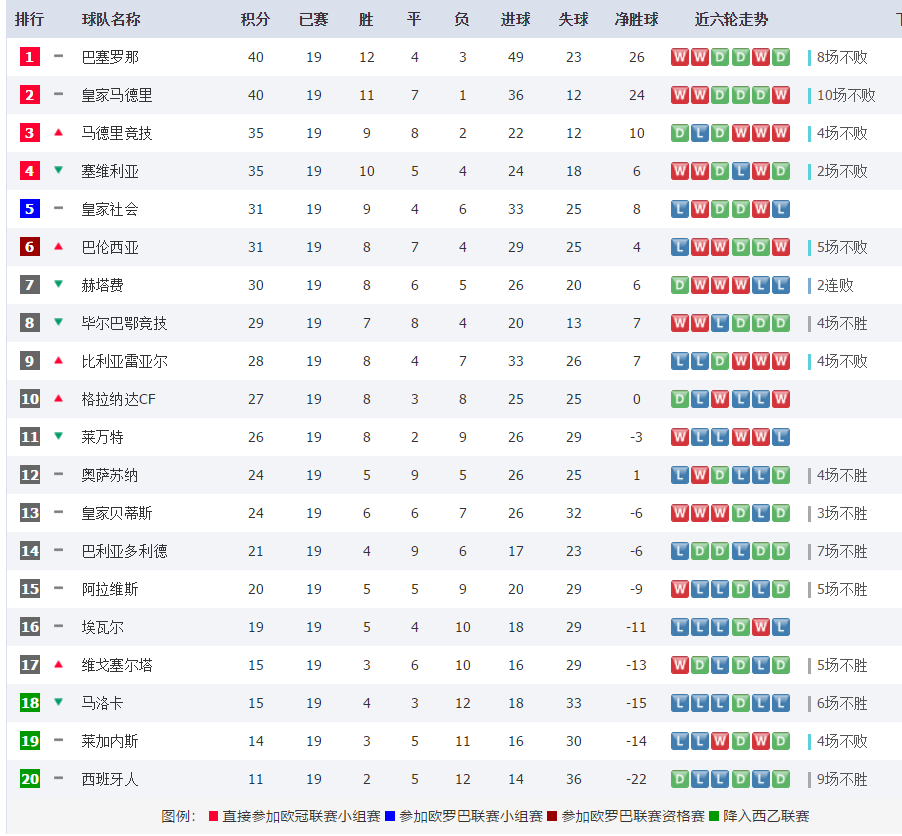Click green legend swatch for 降入西乙联赛

tap(714, 816)
